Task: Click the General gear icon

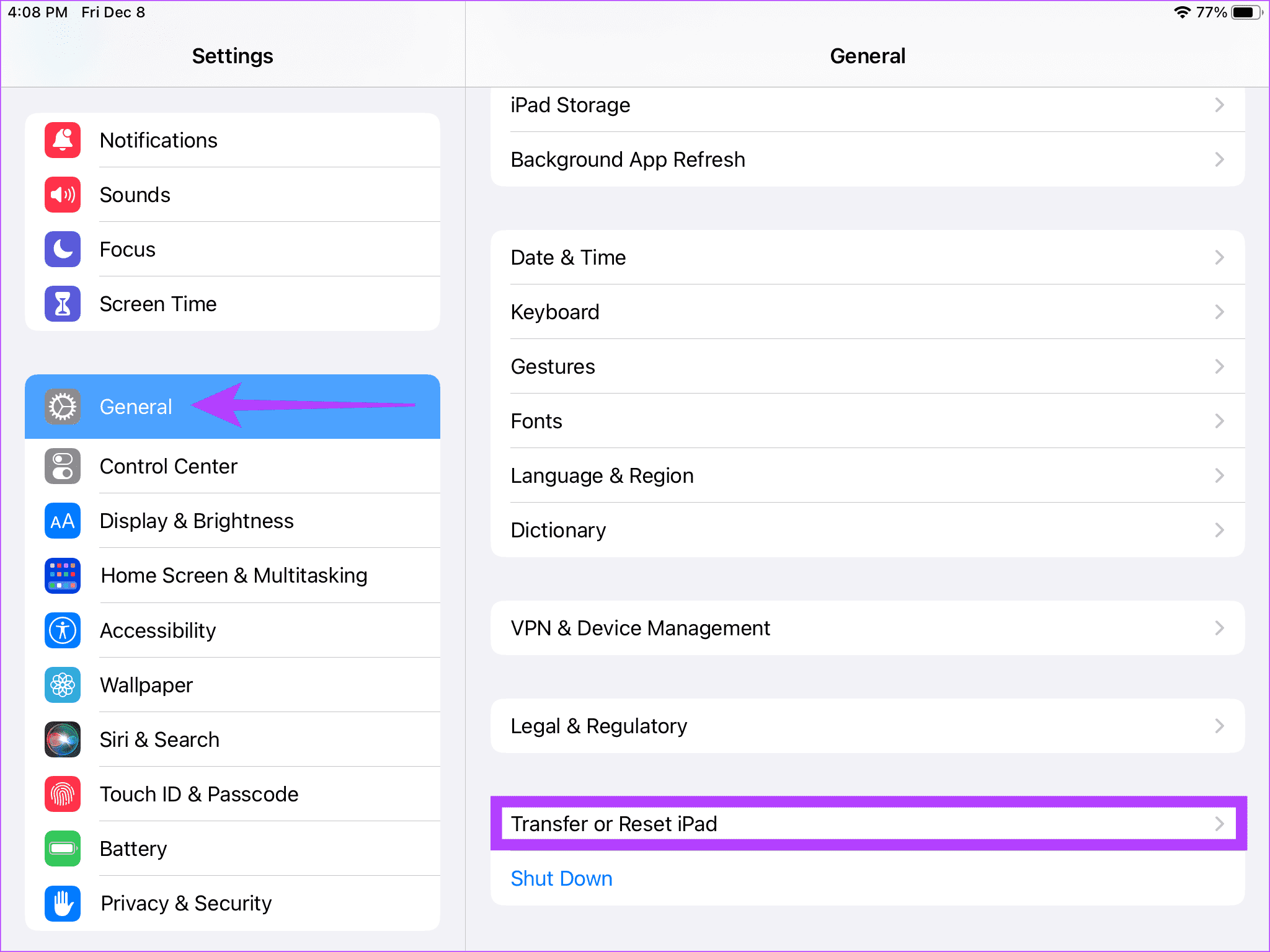Action: [x=62, y=407]
